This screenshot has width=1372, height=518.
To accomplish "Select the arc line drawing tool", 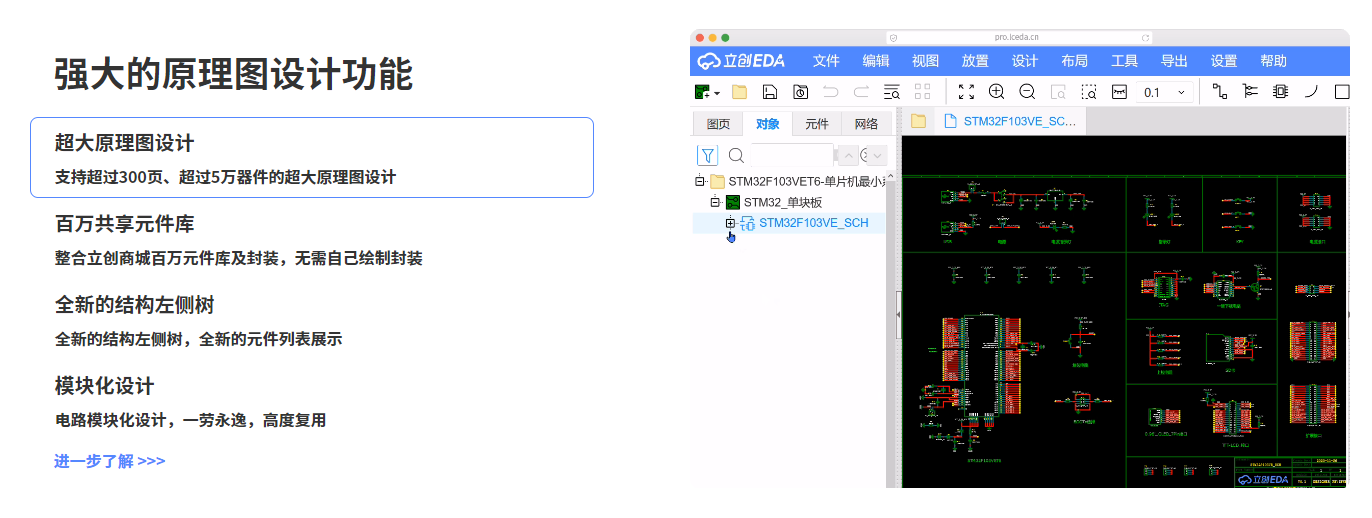I will coord(1312,92).
